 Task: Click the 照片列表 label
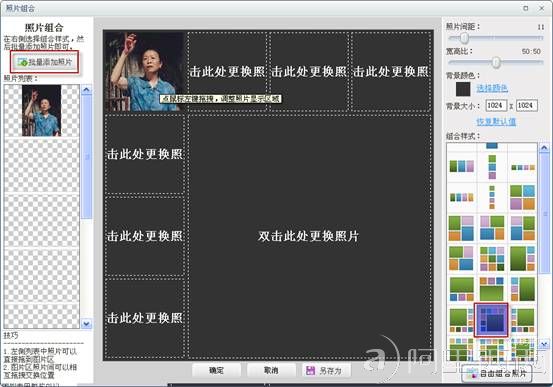[x=20, y=78]
